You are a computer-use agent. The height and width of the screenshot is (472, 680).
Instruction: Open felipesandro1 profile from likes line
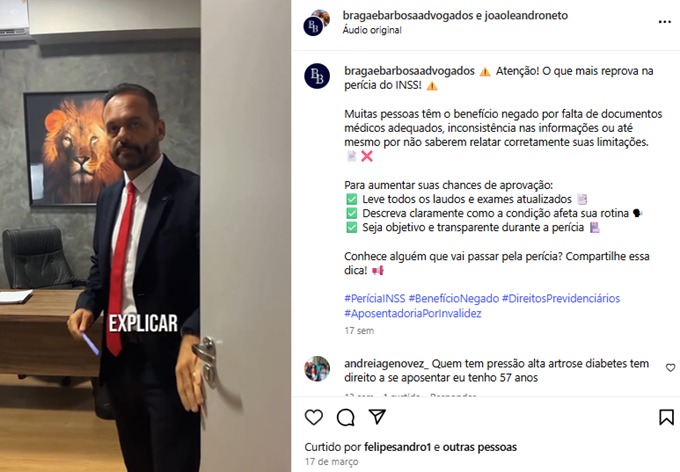click(398, 447)
